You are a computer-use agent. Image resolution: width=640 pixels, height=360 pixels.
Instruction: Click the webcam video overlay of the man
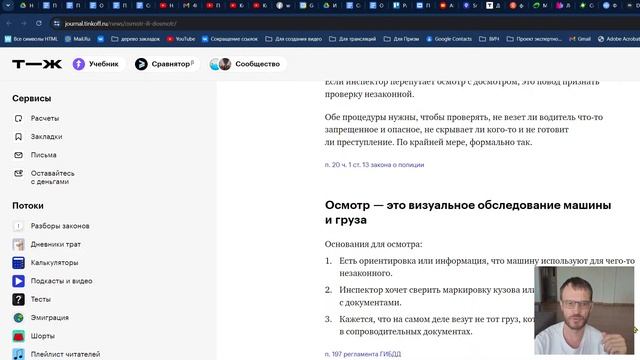(584, 310)
